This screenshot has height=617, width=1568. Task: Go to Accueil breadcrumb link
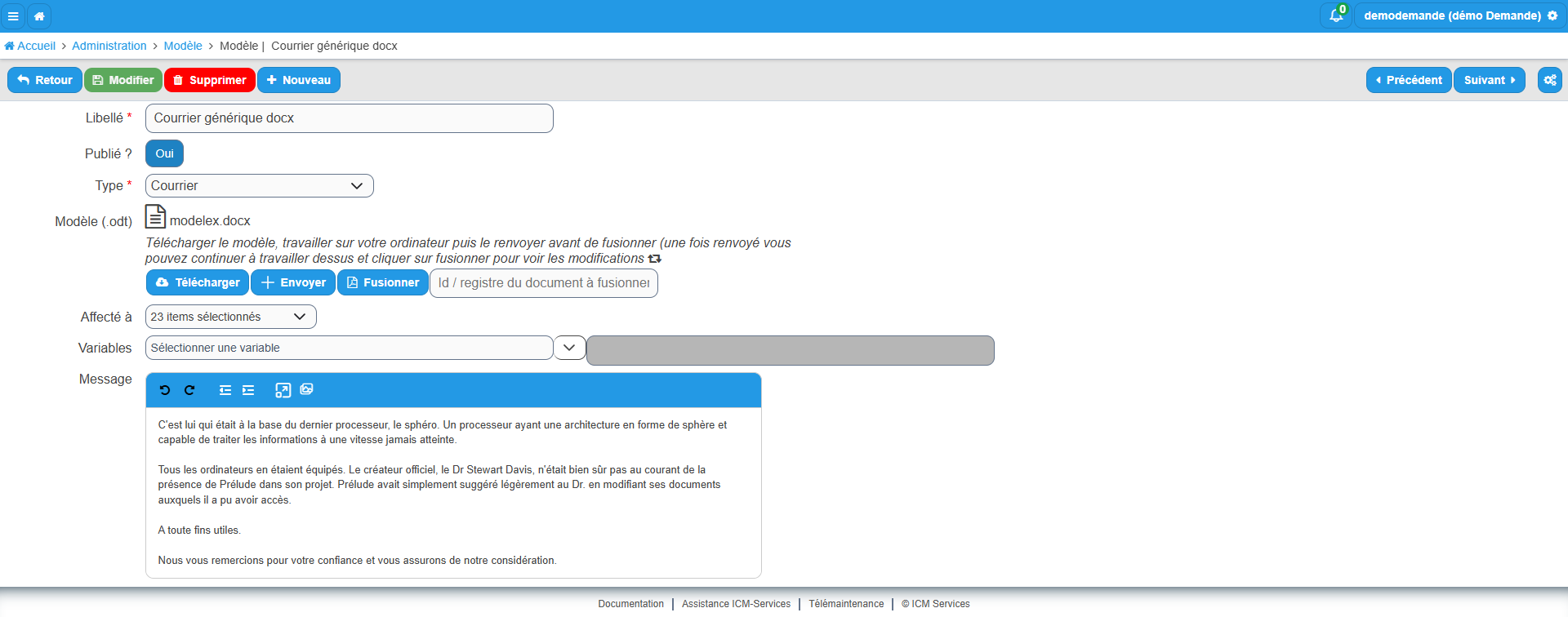30,46
